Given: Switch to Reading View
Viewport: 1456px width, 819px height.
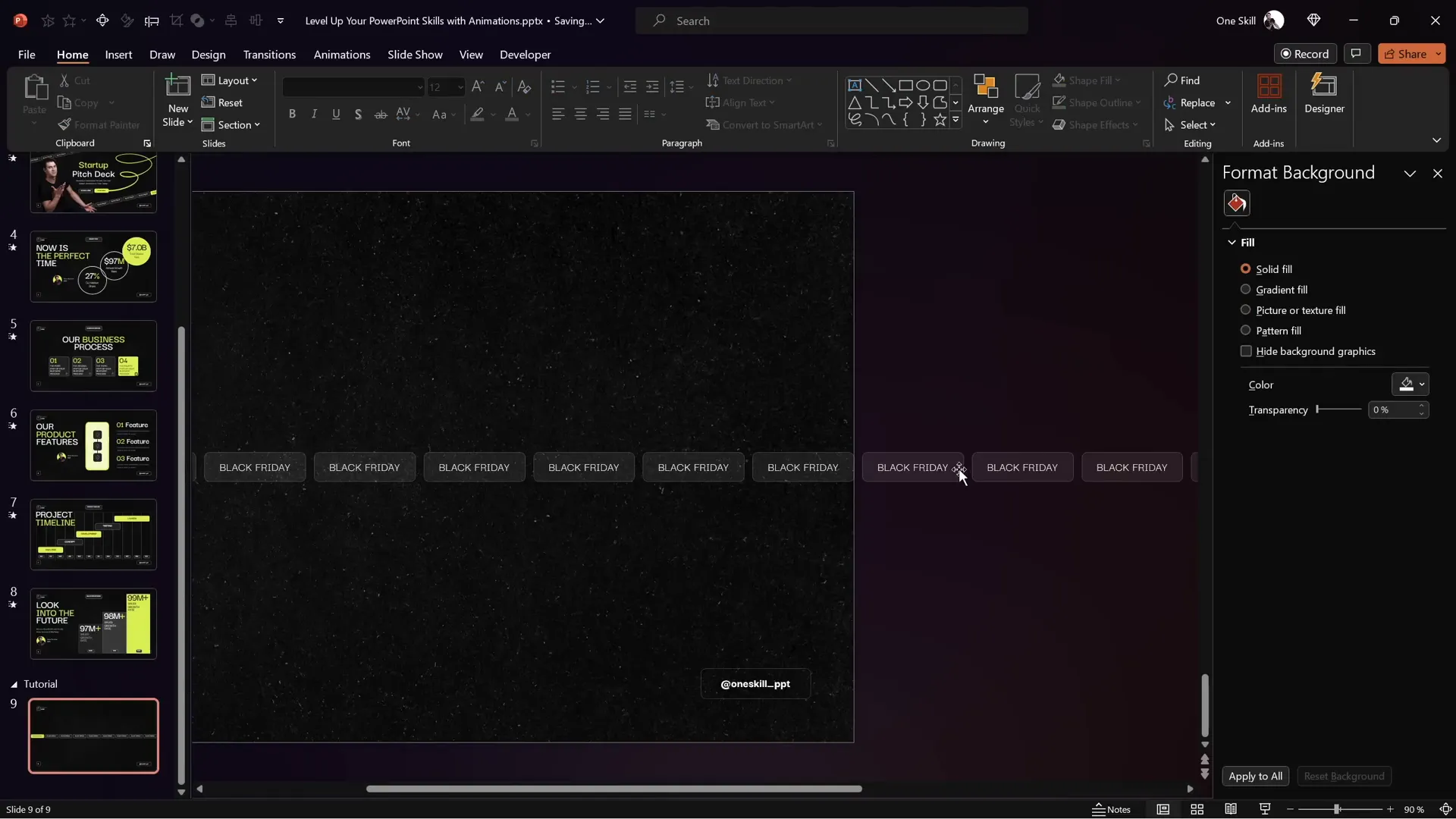Looking at the screenshot, I should point(1231,809).
